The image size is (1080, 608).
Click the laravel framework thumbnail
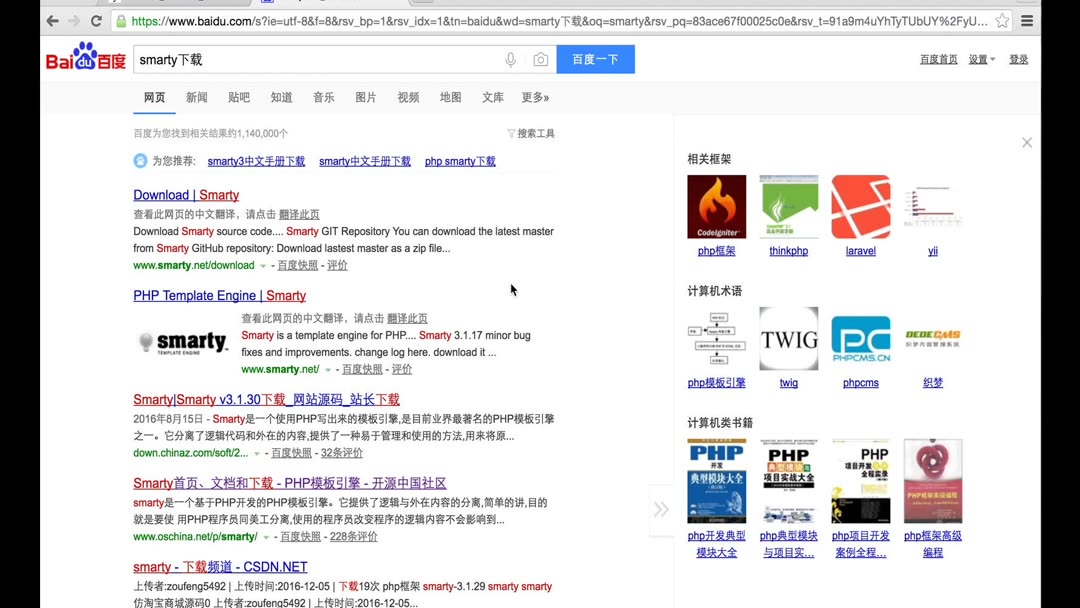click(860, 206)
